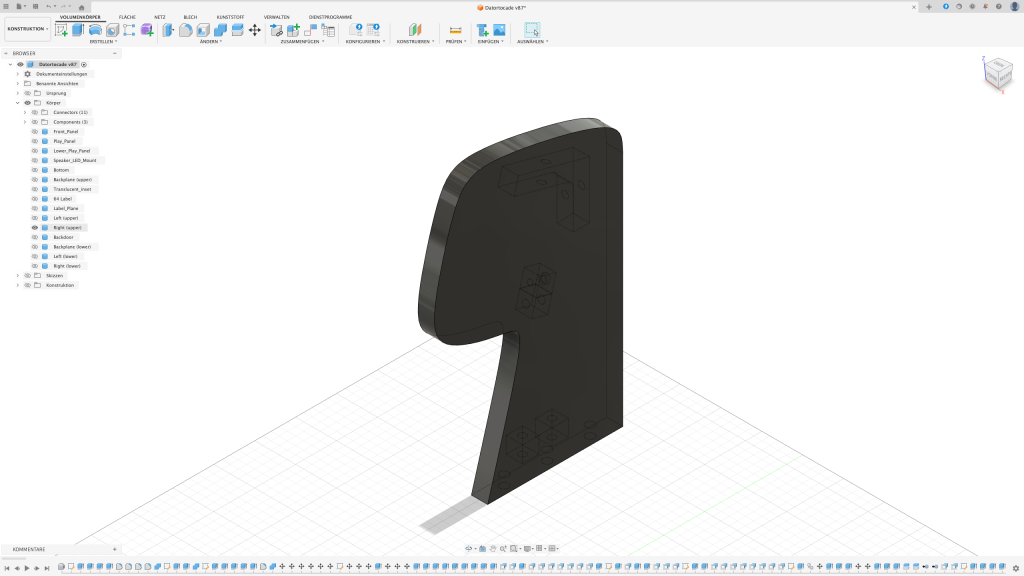
Task: Click the insert image icon under Einfügen
Action: pyautogui.click(x=499, y=30)
